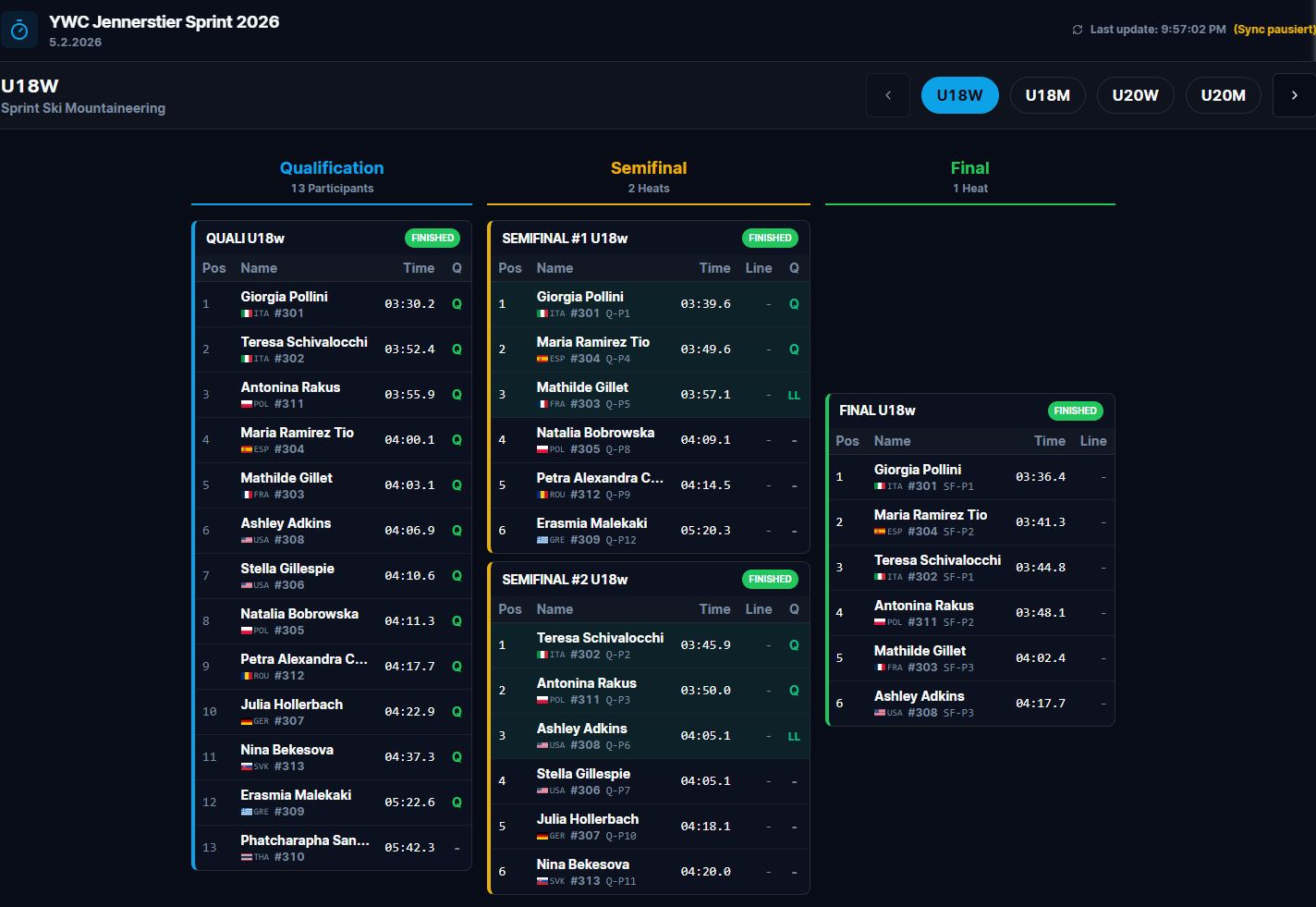Click Romania flag under Petra Alexandra in Quali

click(x=247, y=676)
